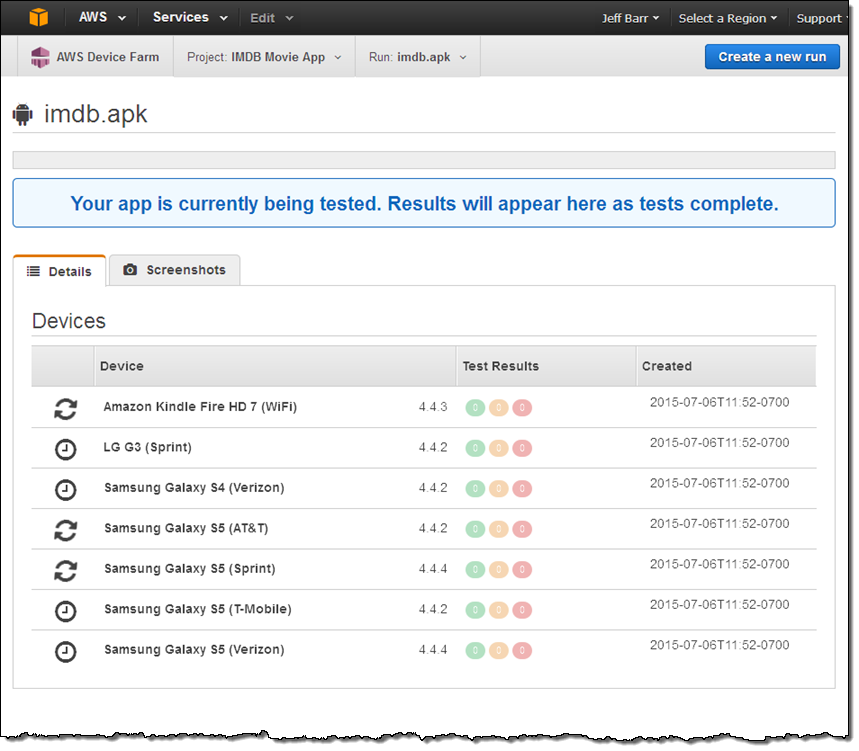Click the Android icon beside imdb.apk
The height and width of the screenshot is (751, 859).
23,115
